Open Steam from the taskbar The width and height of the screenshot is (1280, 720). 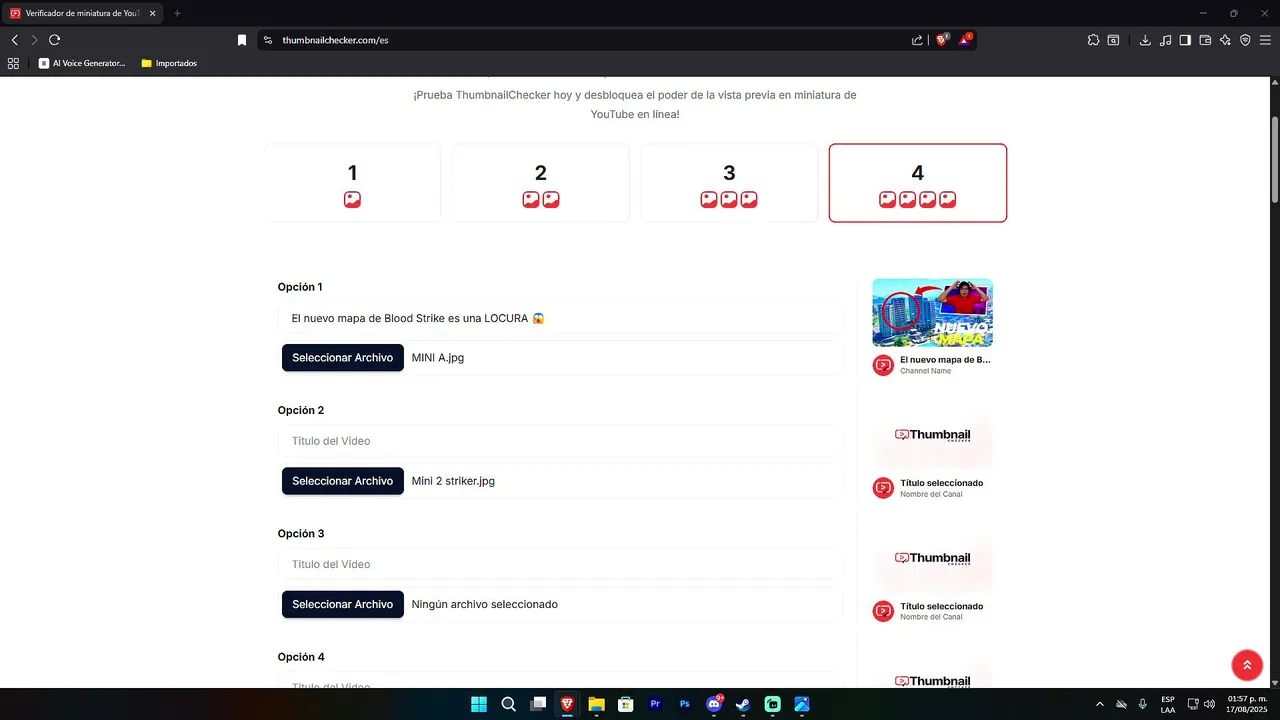[x=743, y=704]
